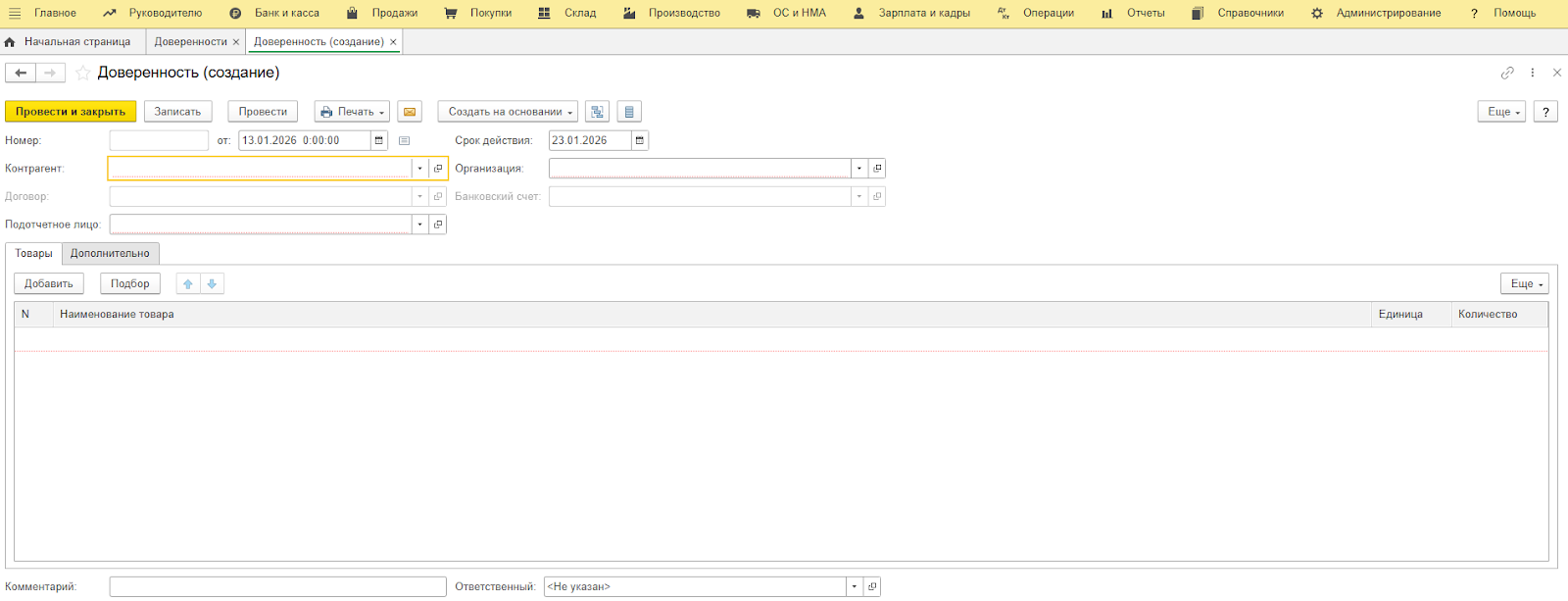
Task: Expand the Организация dropdown list
Action: [x=858, y=169]
